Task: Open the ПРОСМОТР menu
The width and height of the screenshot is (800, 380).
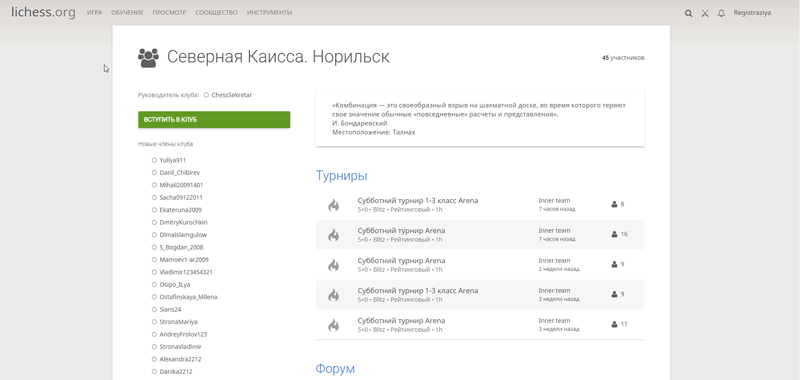Action: click(169, 13)
